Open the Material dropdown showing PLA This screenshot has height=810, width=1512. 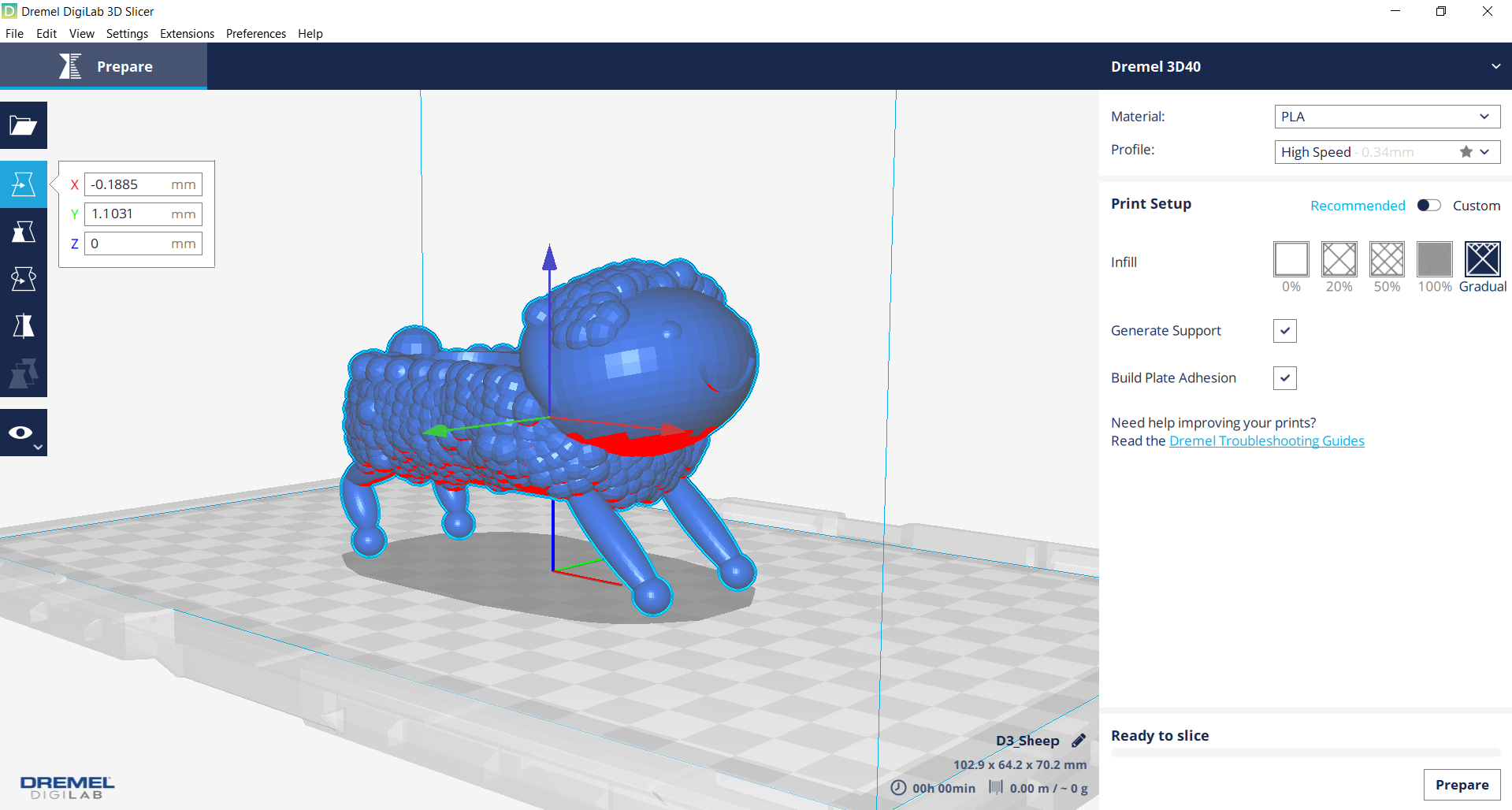[x=1388, y=117]
